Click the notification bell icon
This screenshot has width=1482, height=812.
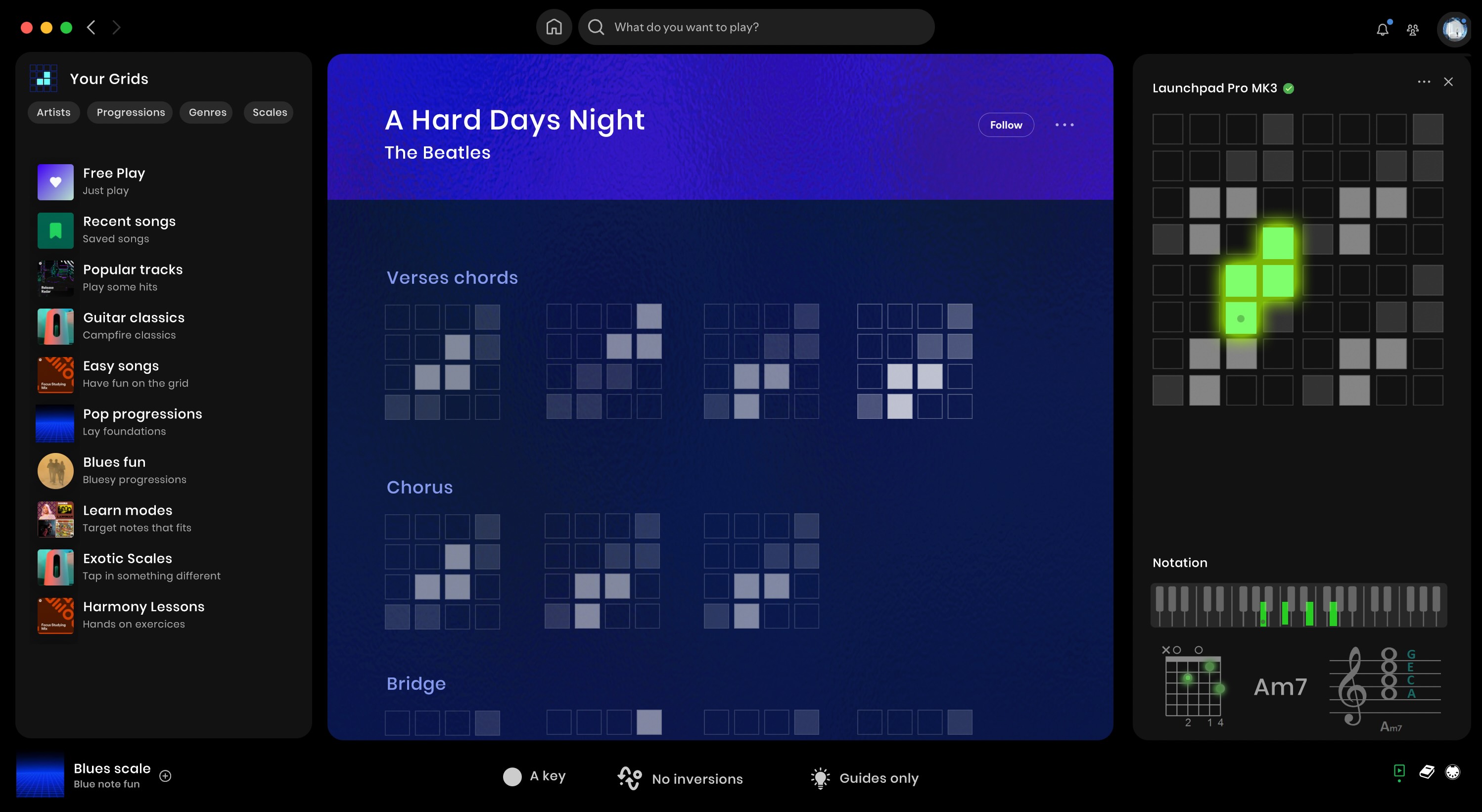click(1383, 27)
